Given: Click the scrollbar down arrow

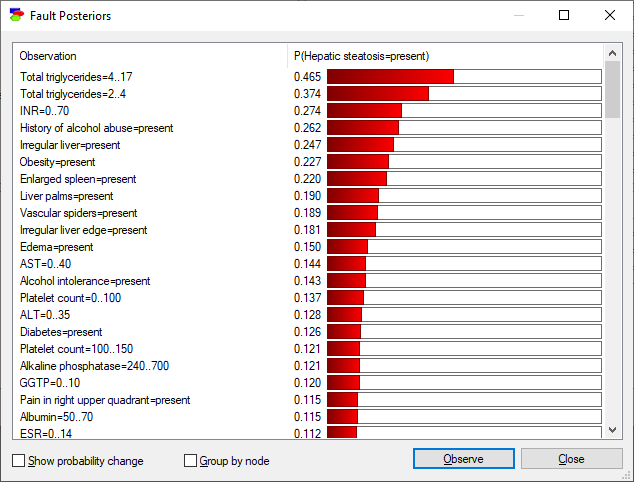Looking at the screenshot, I should [612, 430].
